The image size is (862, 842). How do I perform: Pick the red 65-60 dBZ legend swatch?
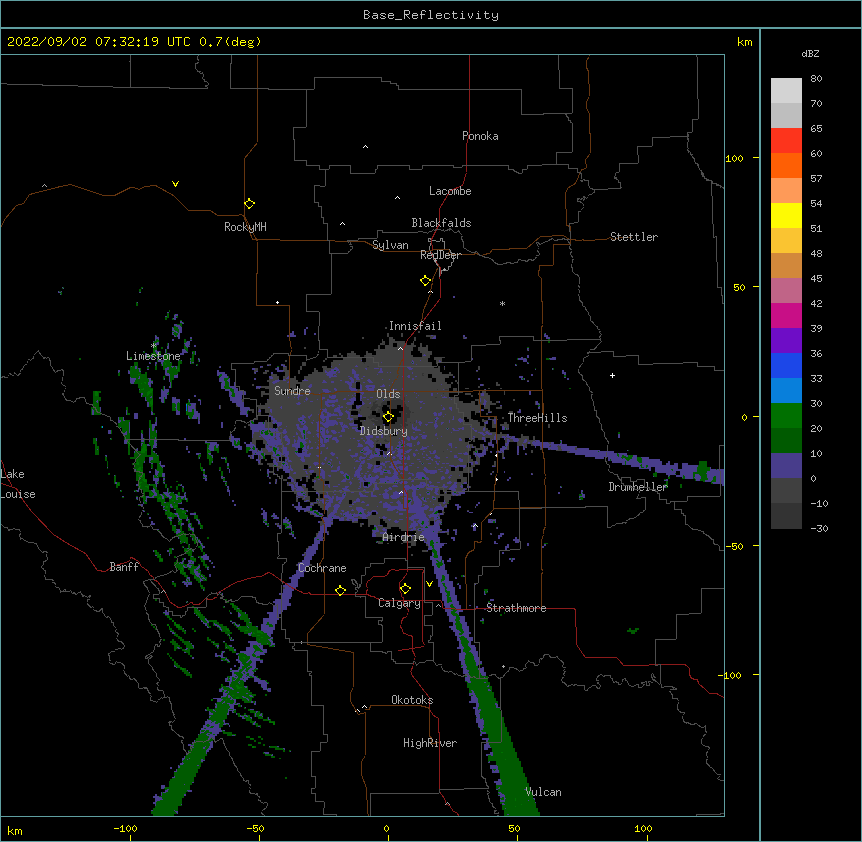coord(786,140)
